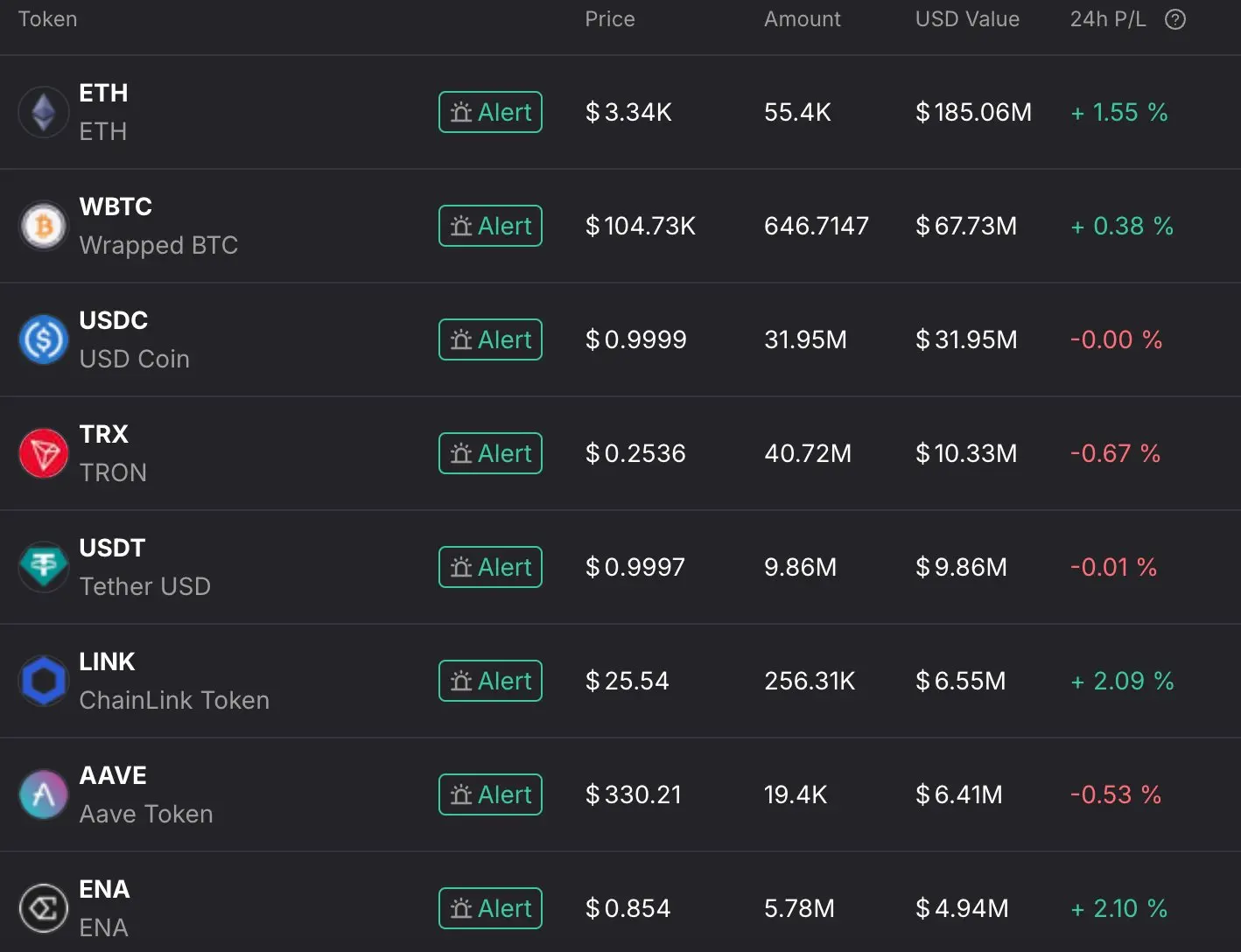Click the TRON token logo

tap(44, 453)
